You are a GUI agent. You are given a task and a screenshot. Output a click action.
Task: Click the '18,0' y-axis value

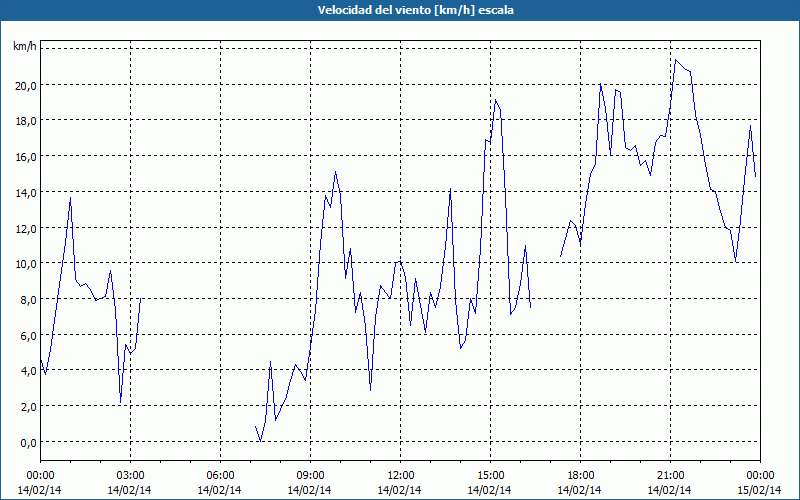[28, 121]
